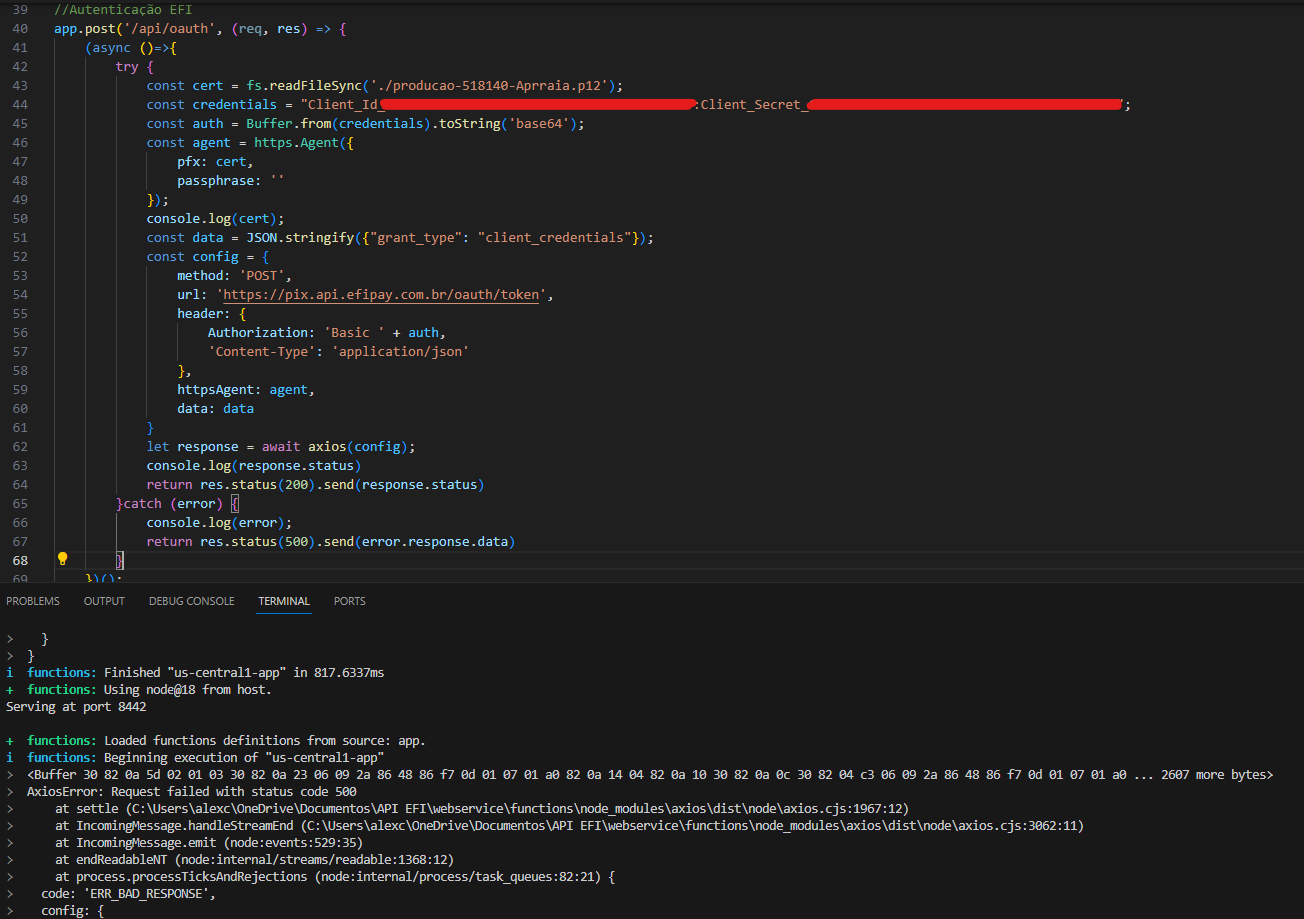The width and height of the screenshot is (1304, 919).
Task: Click the task_queues:82:21 stack trace entry
Action: coord(461,877)
